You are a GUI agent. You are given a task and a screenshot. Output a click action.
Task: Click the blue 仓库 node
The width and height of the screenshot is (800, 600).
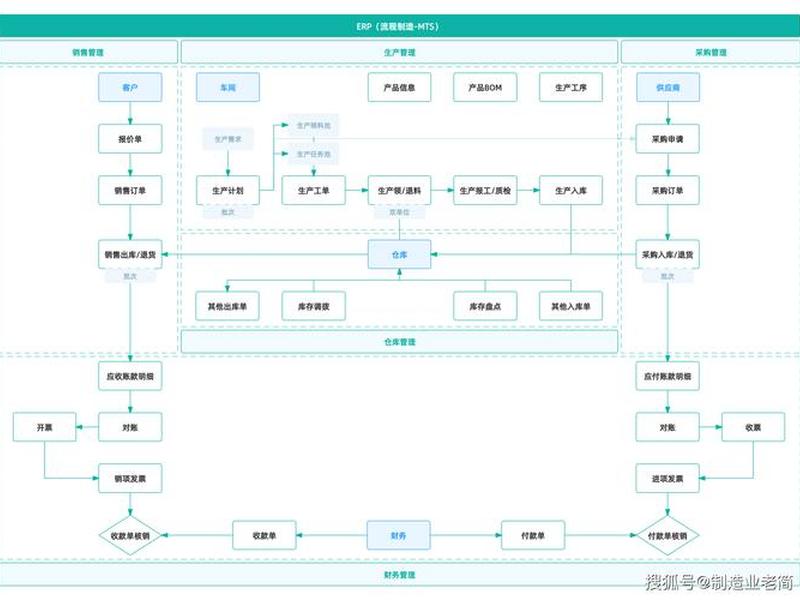tap(399, 254)
